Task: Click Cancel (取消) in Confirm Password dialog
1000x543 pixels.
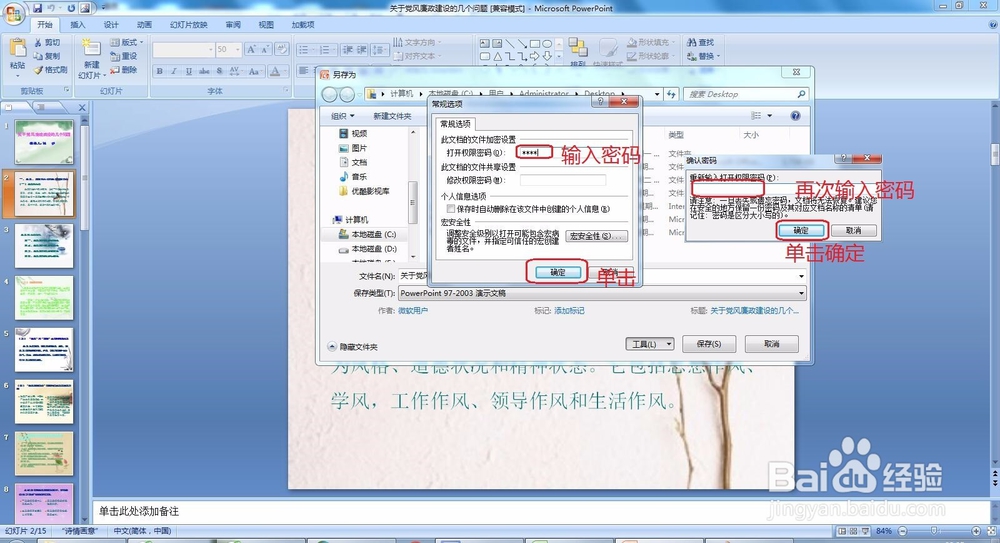Action: point(853,230)
